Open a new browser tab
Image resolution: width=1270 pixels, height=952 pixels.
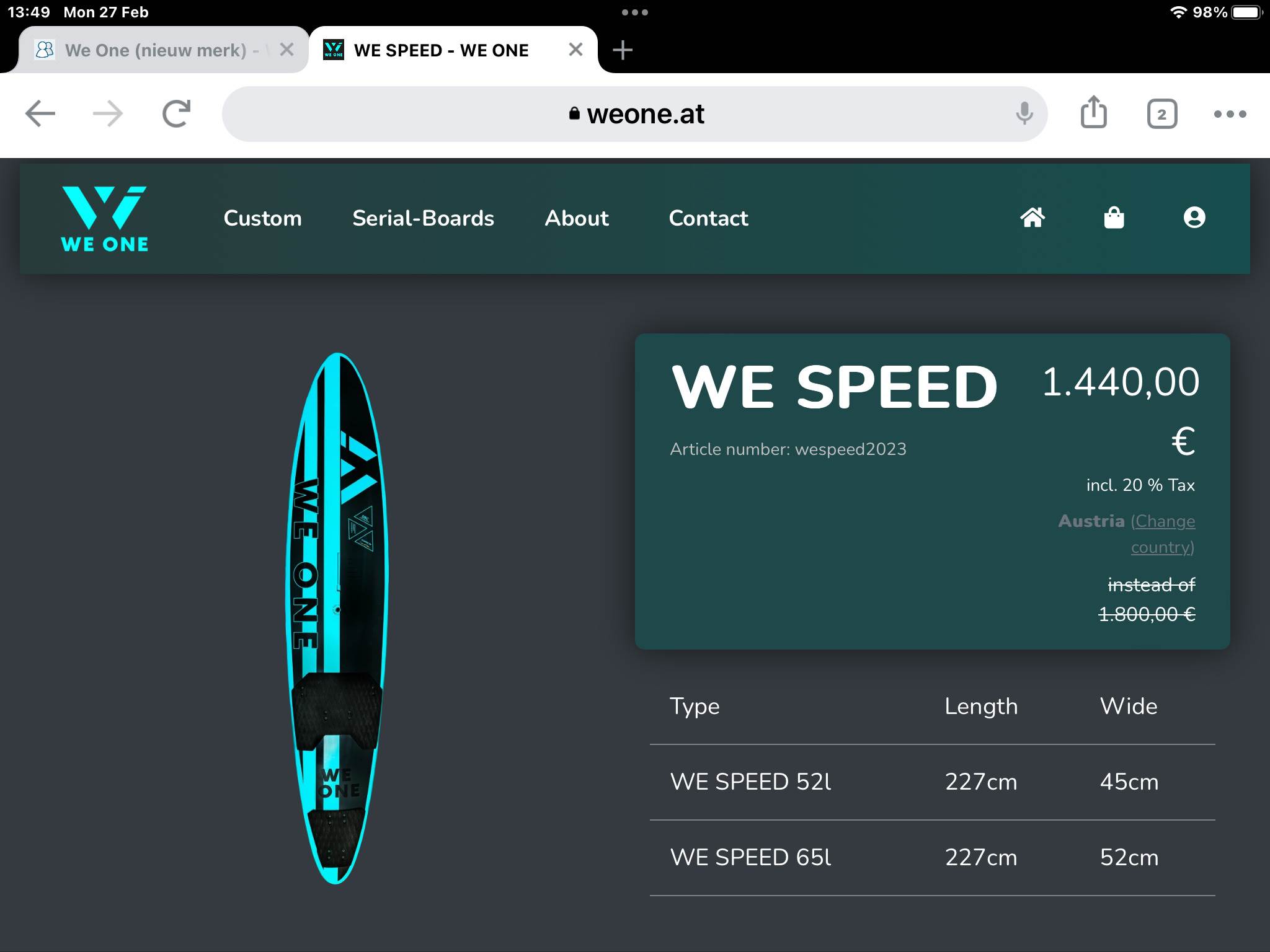point(623,50)
